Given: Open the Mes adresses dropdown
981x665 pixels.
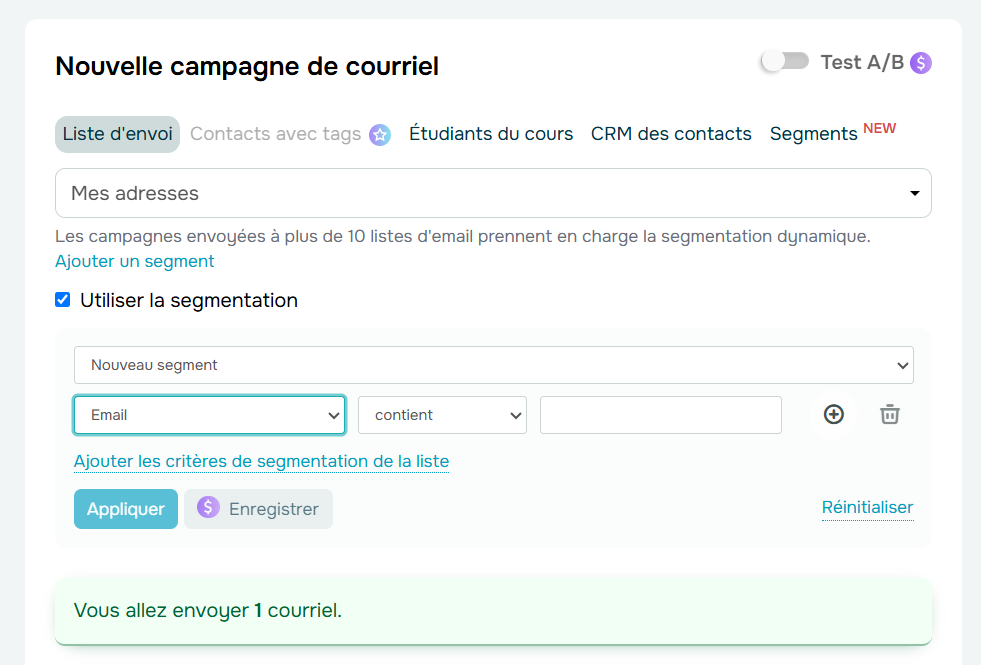Looking at the screenshot, I should 493,192.
